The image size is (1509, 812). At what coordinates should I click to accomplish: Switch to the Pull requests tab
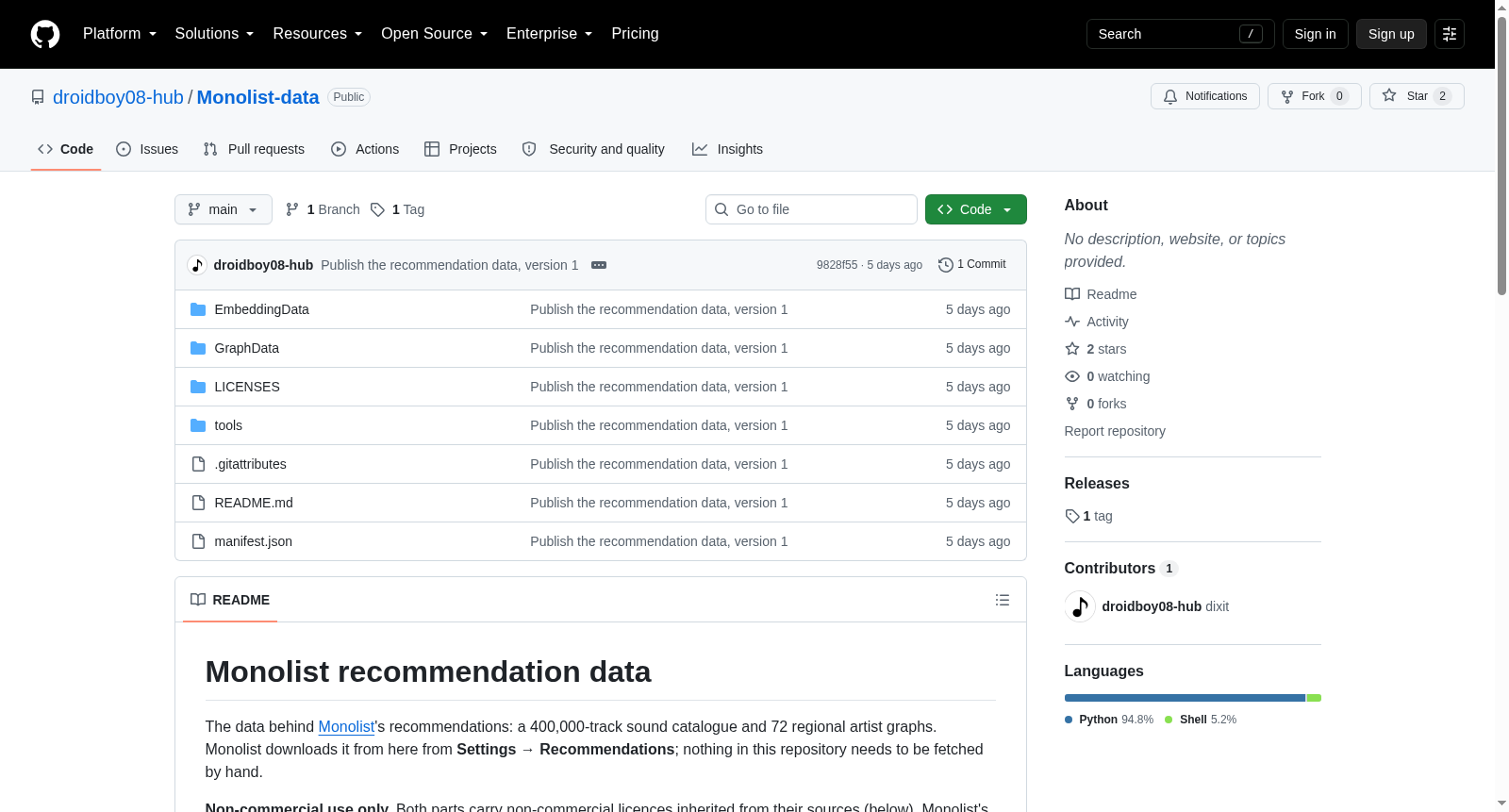tap(254, 149)
